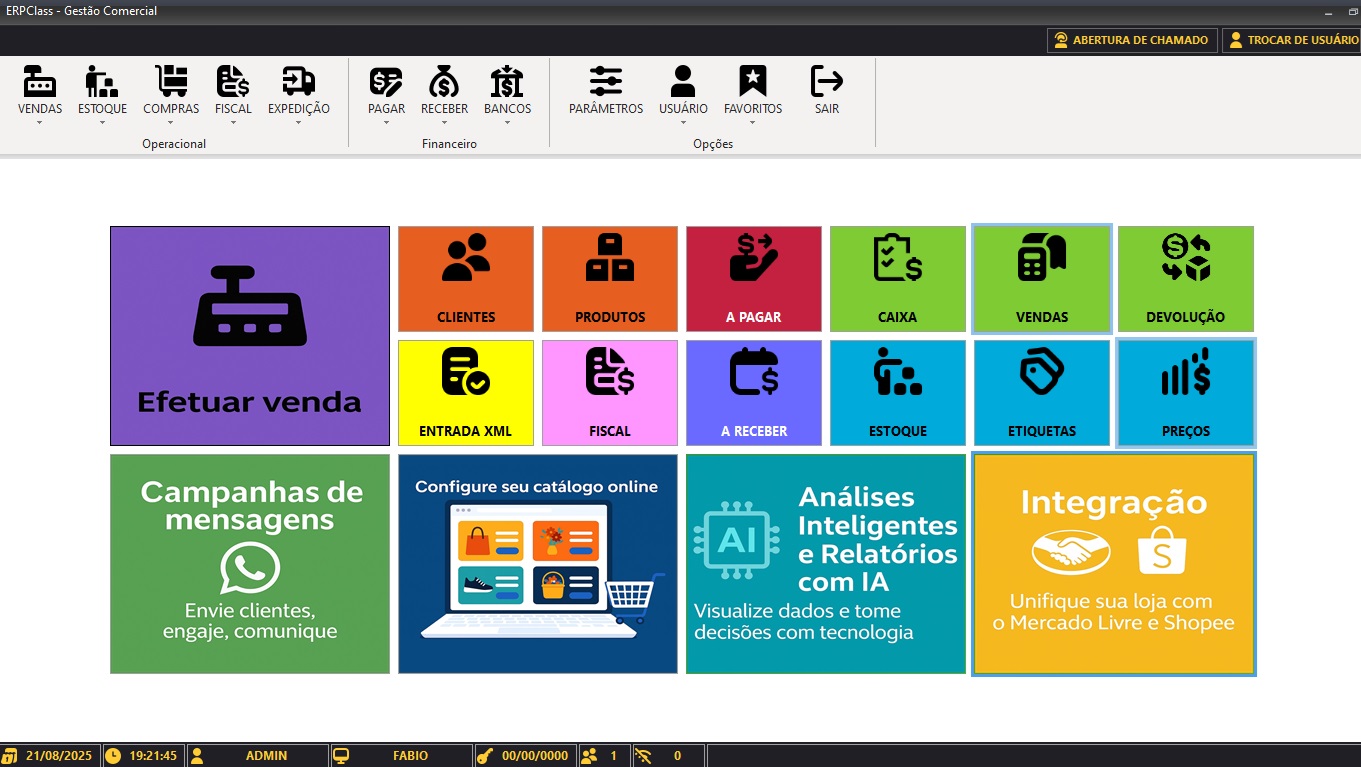
Task: Click the date 21/08/2025 in status bar
Action: tap(59, 756)
